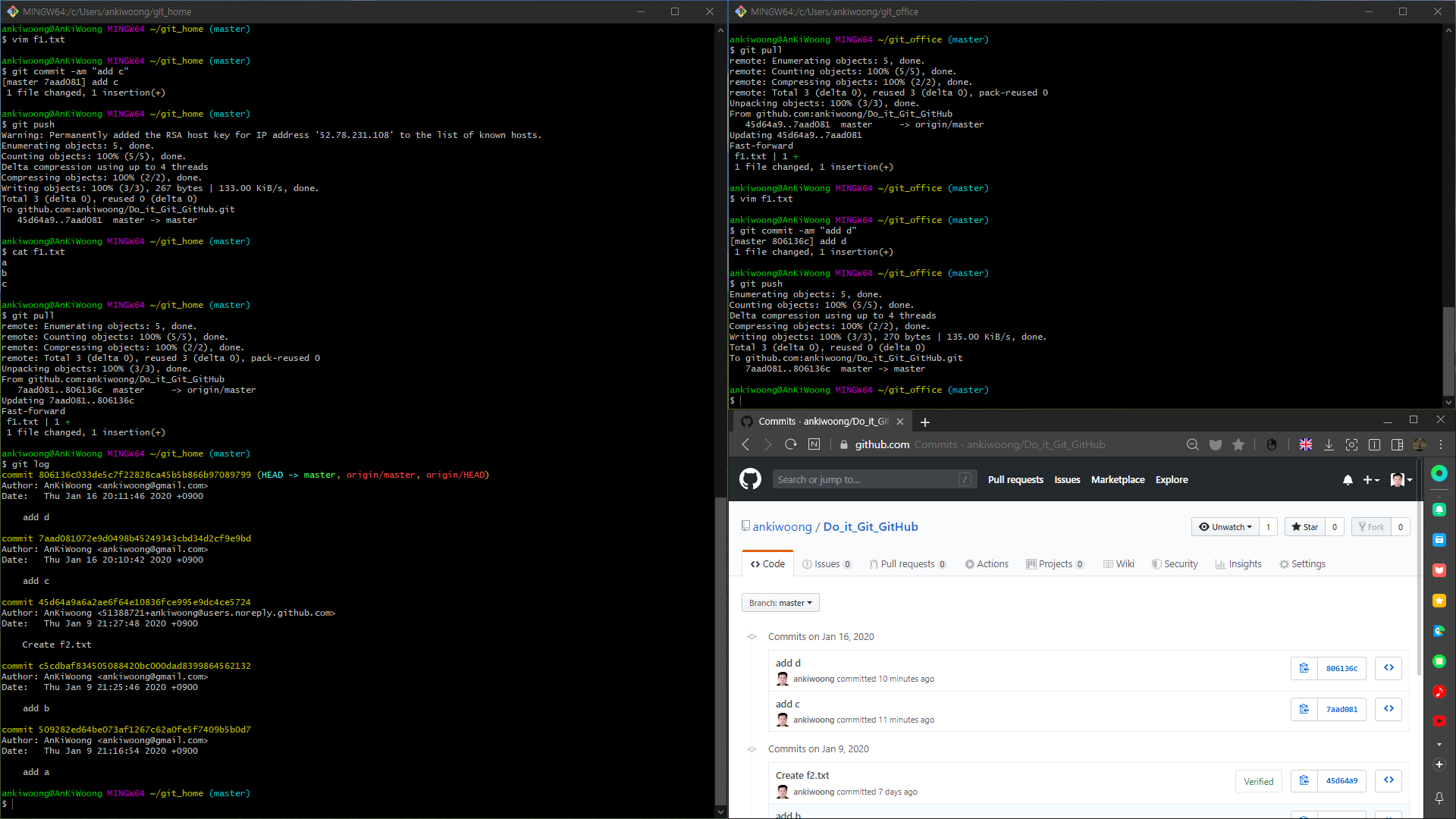Reload the GitHub commits page
The image size is (1456, 819).
791,444
